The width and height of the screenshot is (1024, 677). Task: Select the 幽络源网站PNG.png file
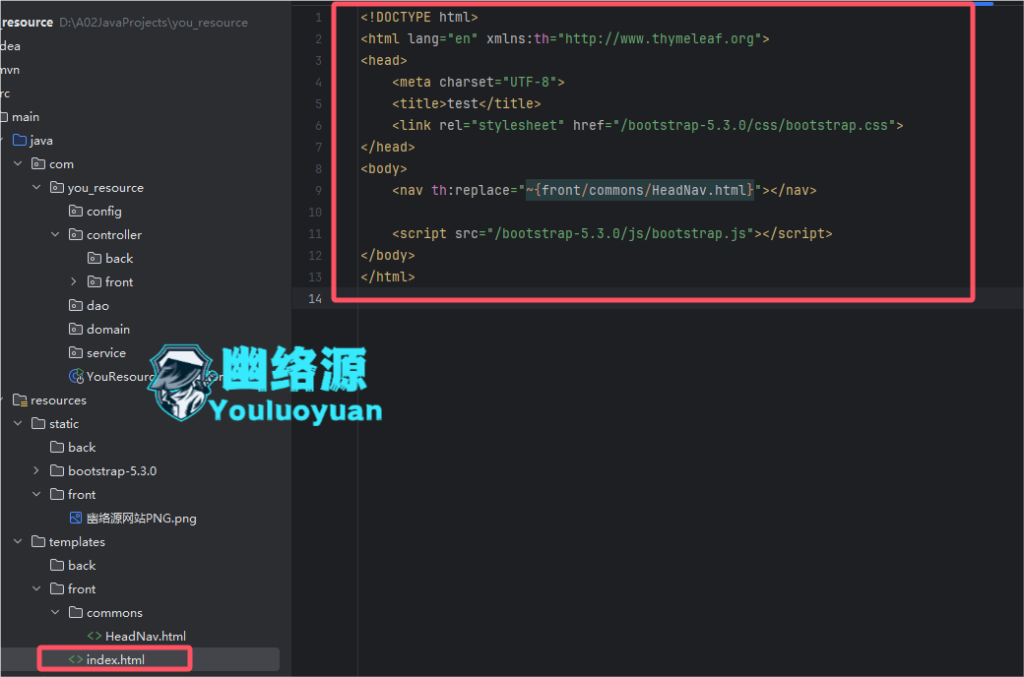141,518
